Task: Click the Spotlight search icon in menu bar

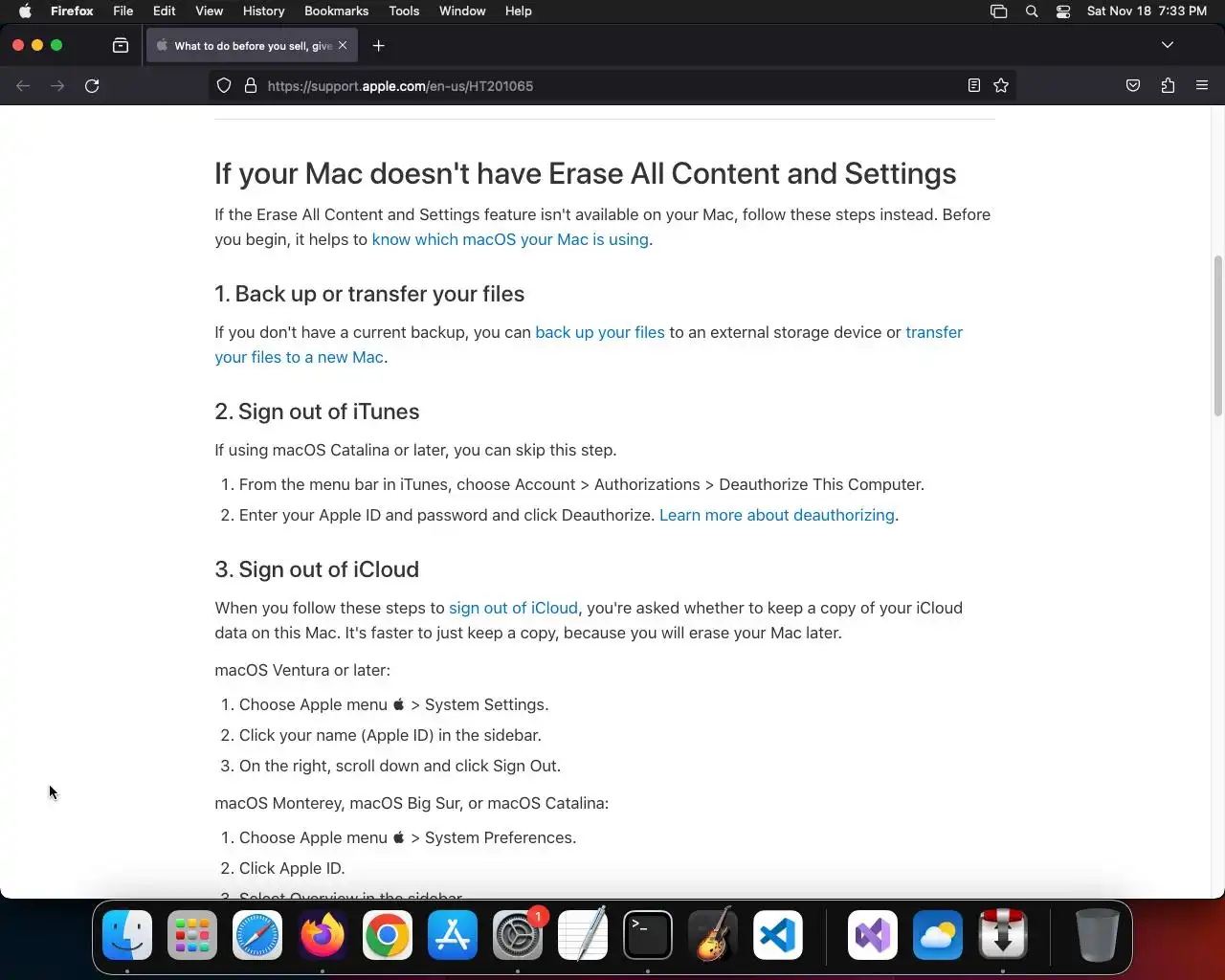Action: [x=1032, y=11]
